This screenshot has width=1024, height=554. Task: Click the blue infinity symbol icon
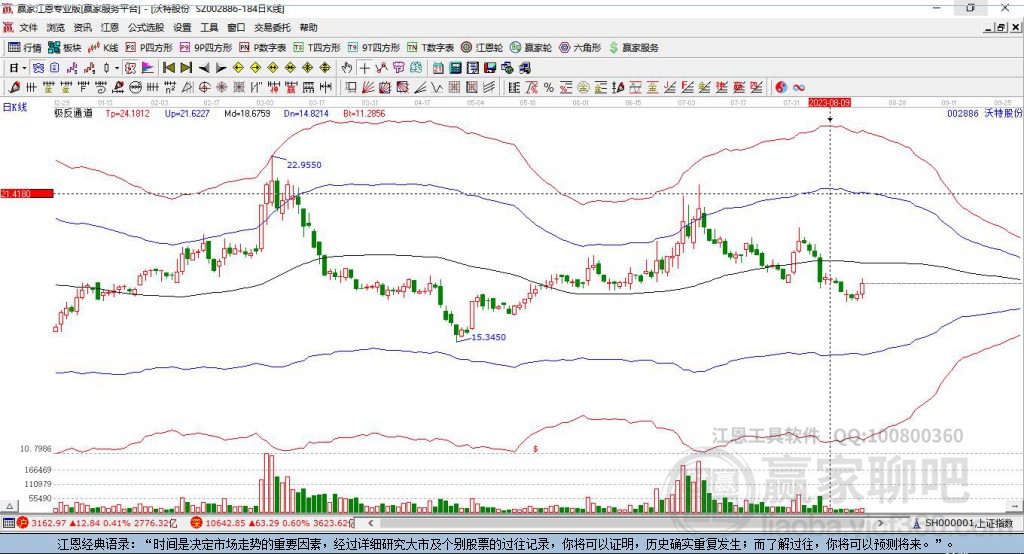799,88
